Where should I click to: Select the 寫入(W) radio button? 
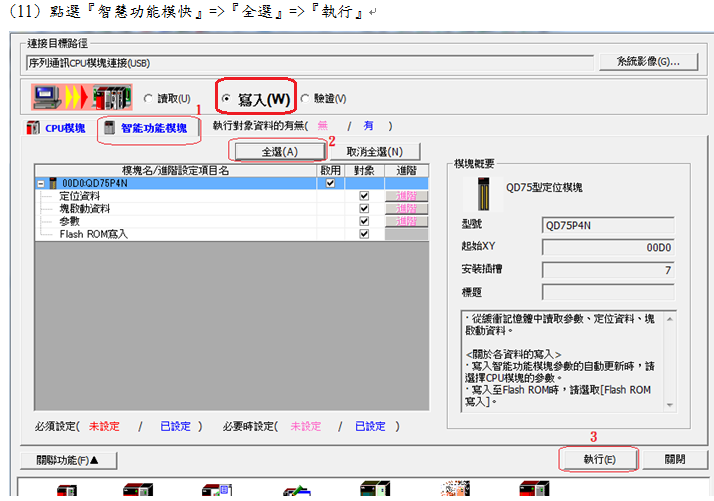[228, 98]
